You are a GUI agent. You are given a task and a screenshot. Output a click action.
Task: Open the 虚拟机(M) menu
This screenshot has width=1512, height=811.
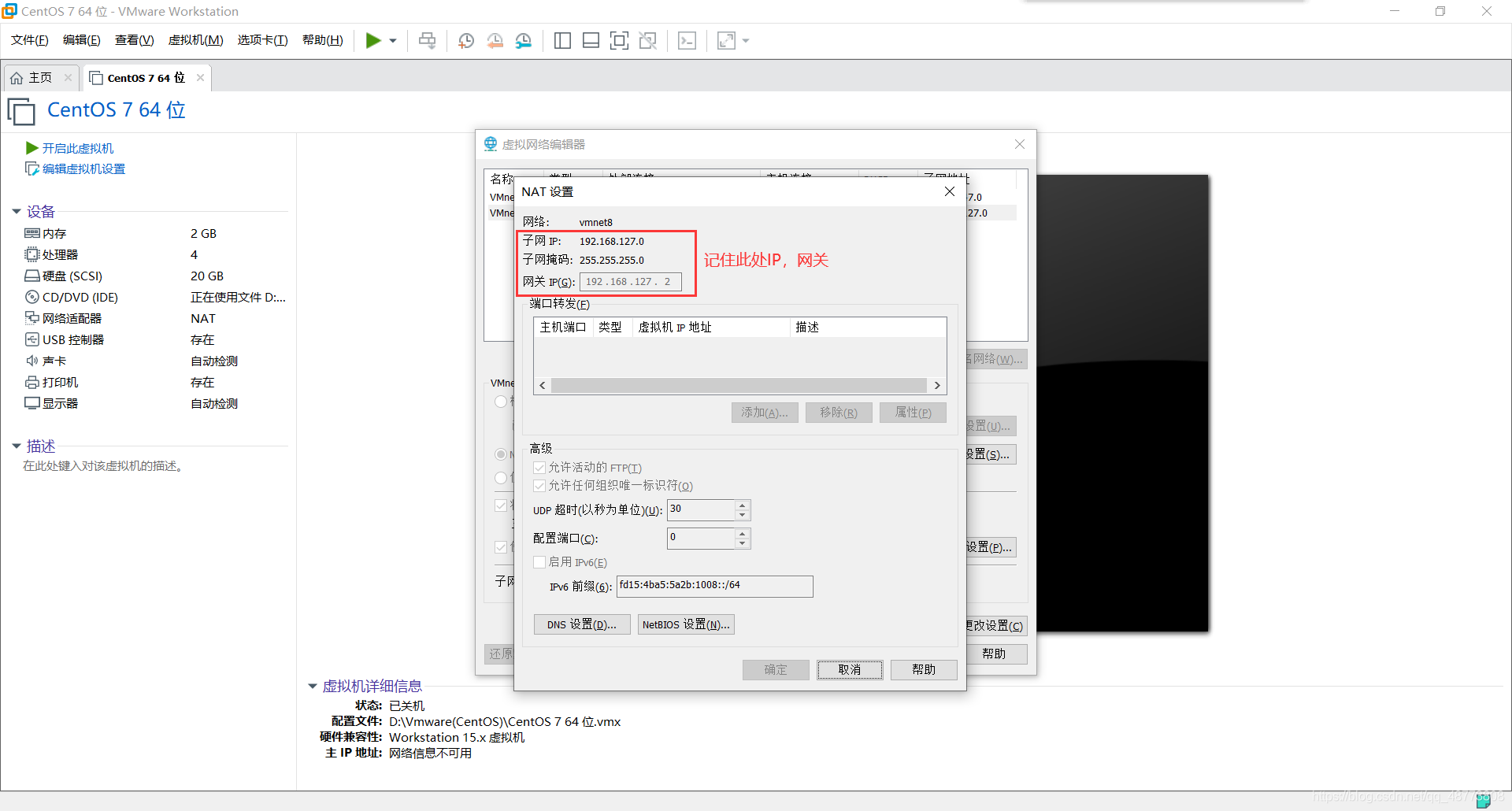196,40
